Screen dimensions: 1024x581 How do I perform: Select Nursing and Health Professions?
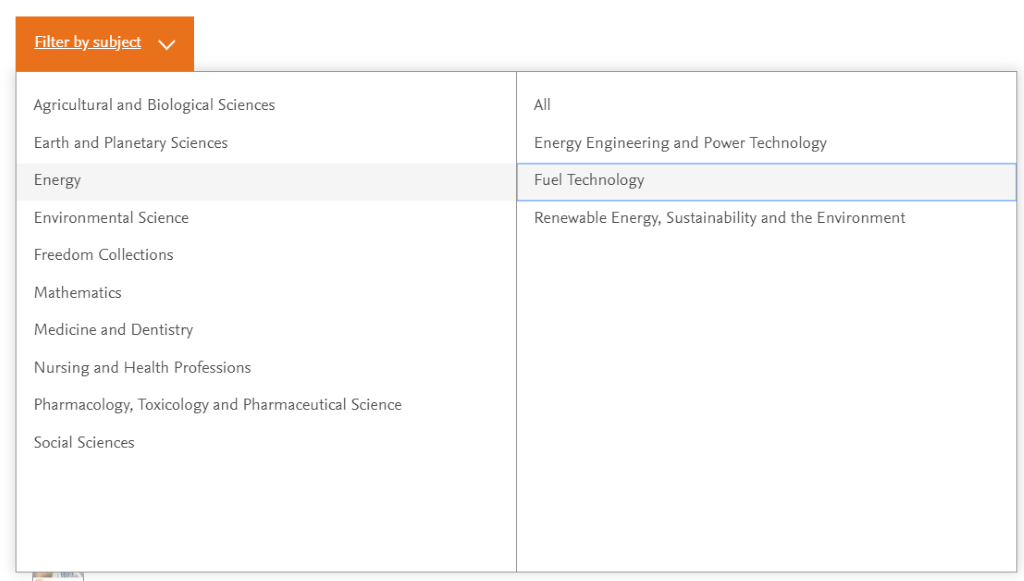click(x=266, y=368)
